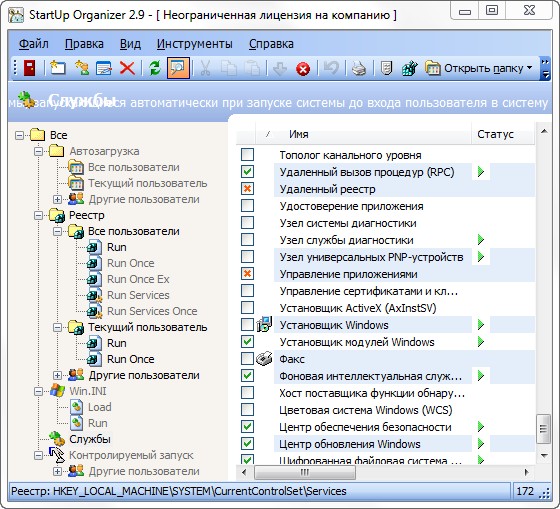Collapse the Реестр tree node
This screenshot has width=560, height=509.
[38, 215]
